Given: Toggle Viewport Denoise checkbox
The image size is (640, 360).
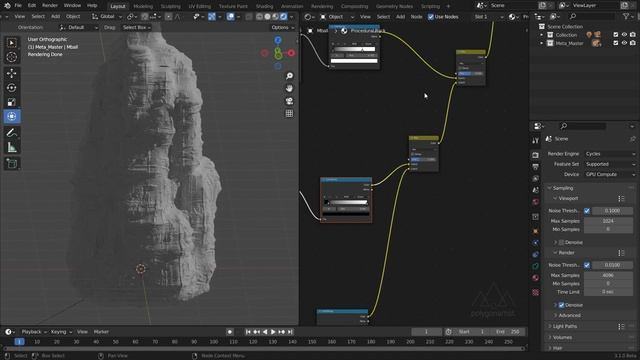Looking at the screenshot, I should tap(561, 242).
